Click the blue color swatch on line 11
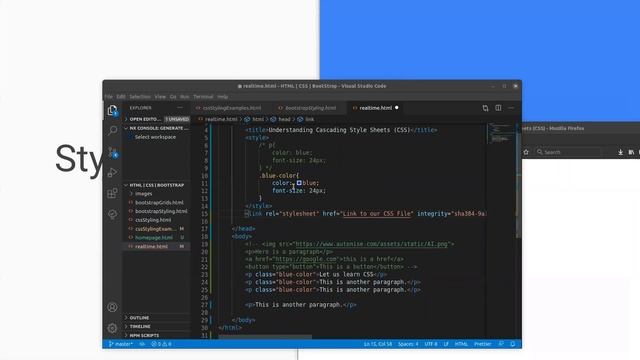This screenshot has width=640, height=360. click(299, 183)
